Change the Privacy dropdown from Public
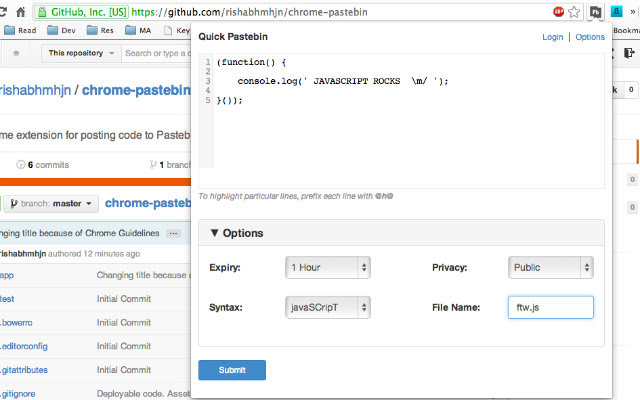 tap(551, 267)
